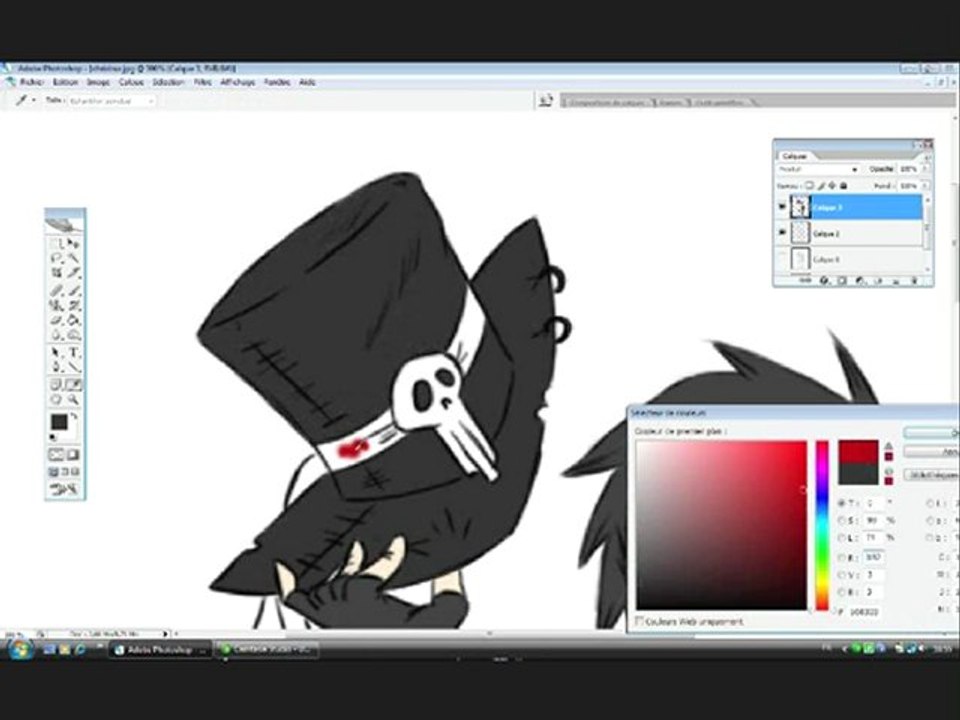Open the Calque menu
Screen dimensions: 960x720
click(x=131, y=82)
